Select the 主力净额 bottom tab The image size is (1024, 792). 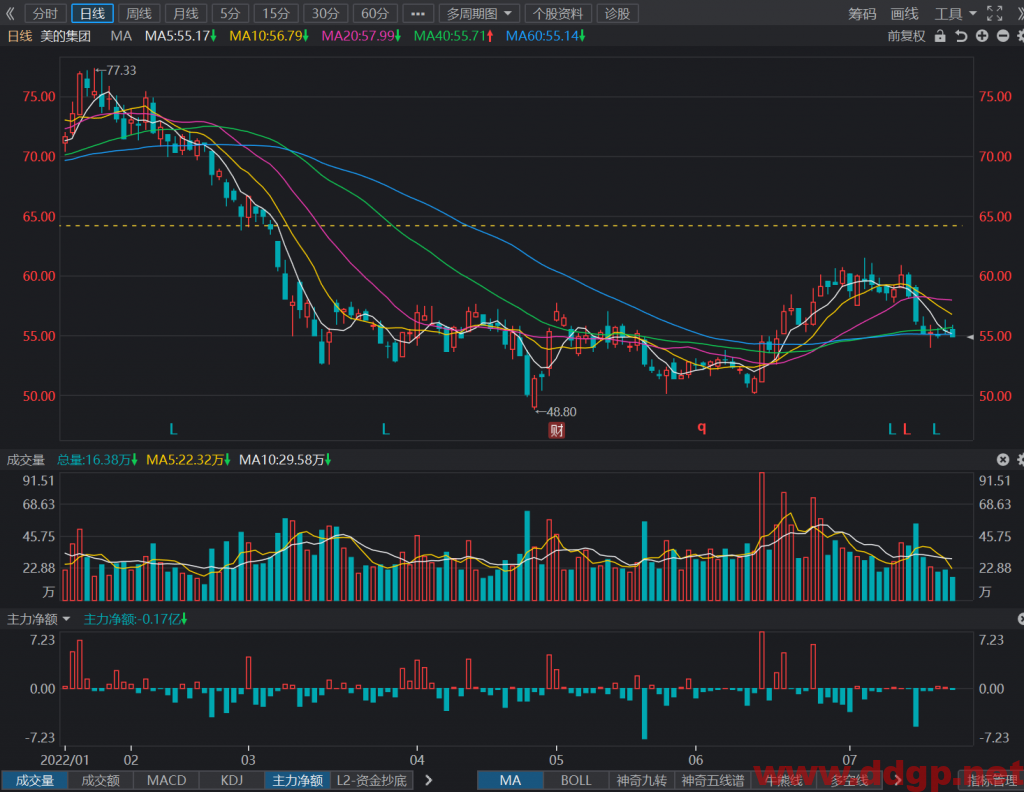point(298,780)
